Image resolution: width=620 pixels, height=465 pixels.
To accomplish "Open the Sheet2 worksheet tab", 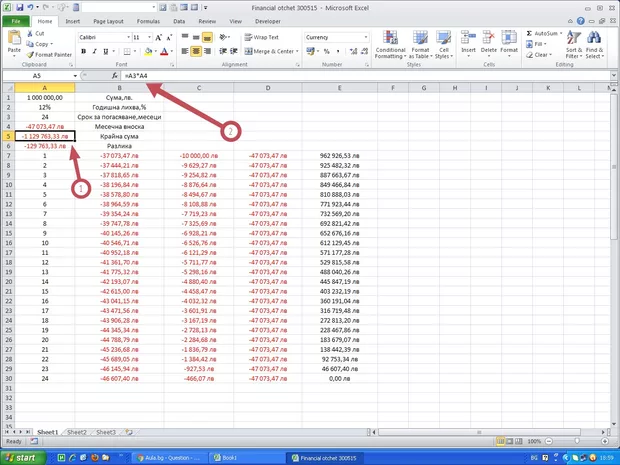I will (76, 432).
